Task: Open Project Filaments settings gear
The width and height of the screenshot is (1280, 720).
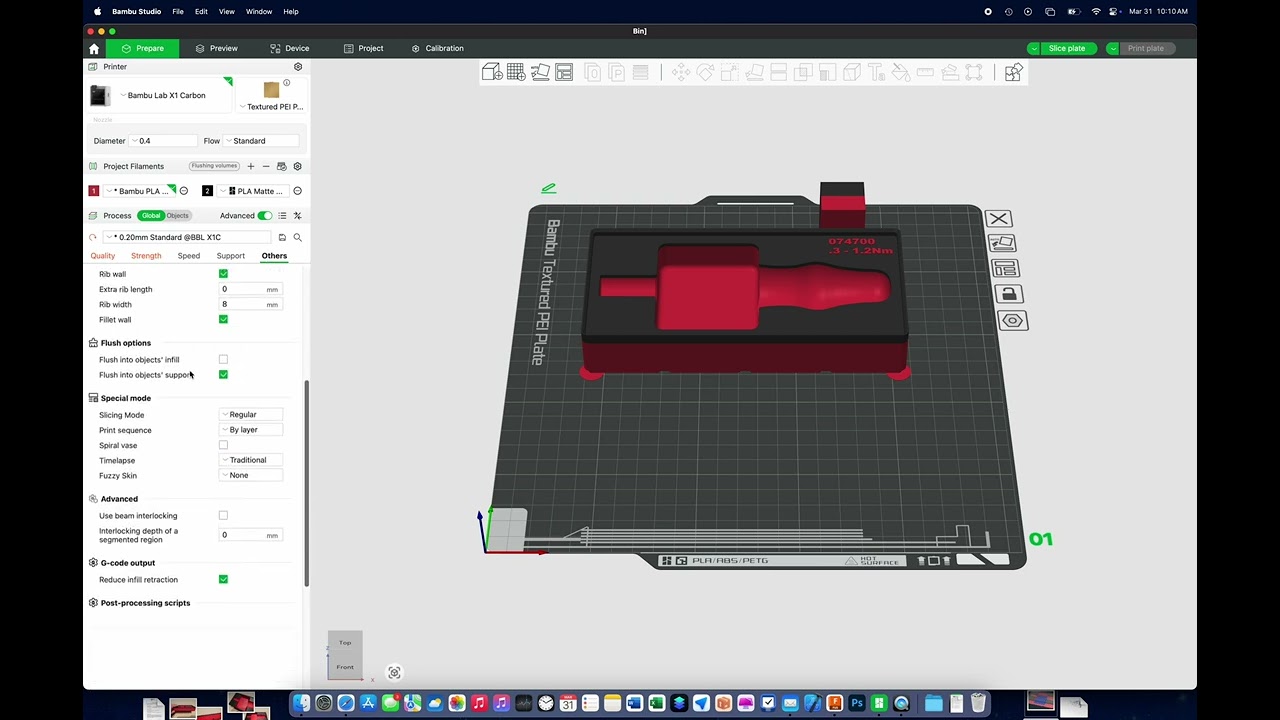Action: point(297,166)
